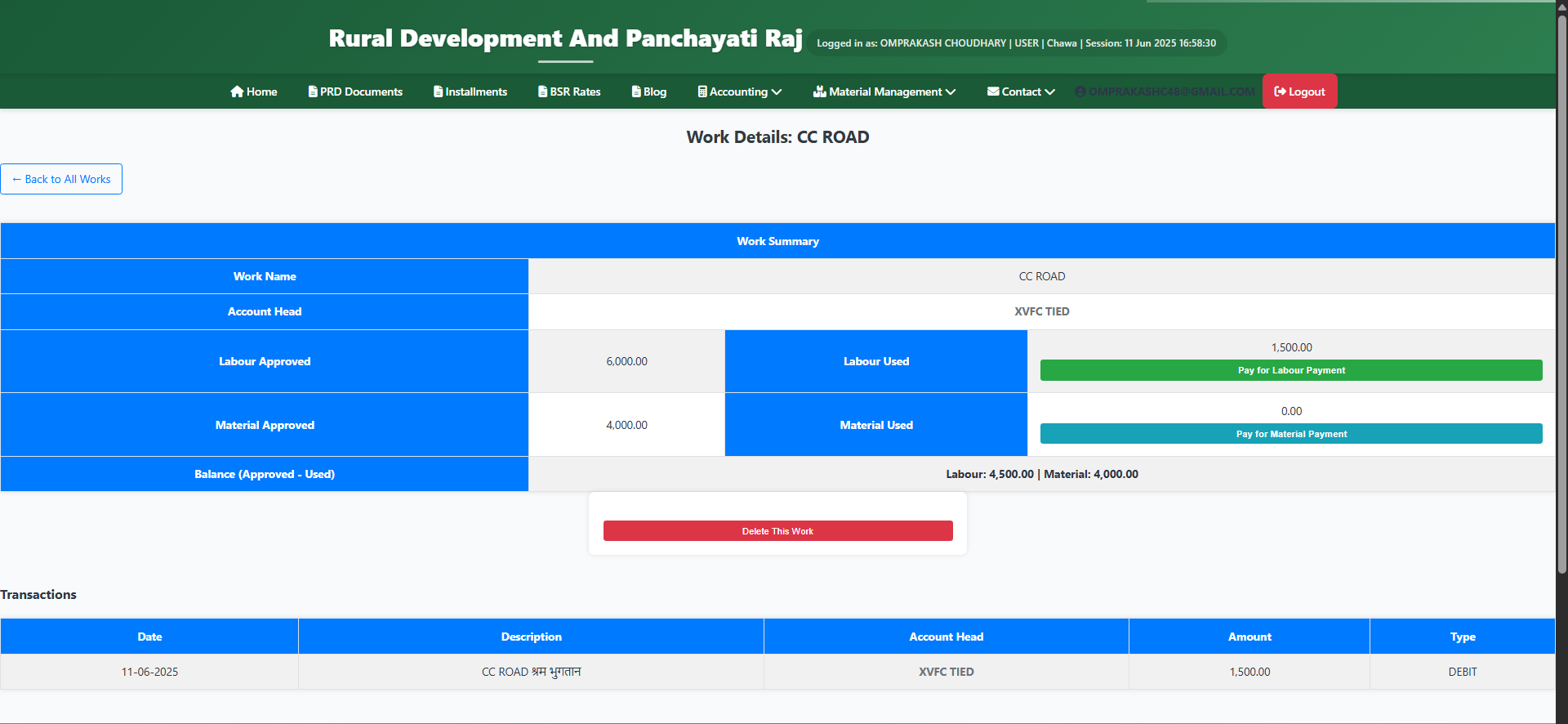Image resolution: width=1568 pixels, height=724 pixels.
Task: Click the Contact envelope icon
Action: [993, 92]
